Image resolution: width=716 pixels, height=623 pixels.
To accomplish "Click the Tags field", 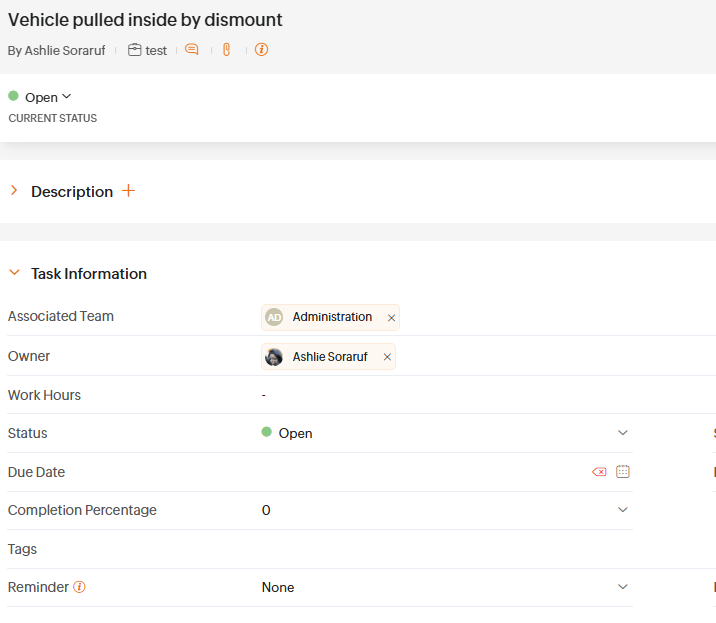I will click(x=440, y=549).
